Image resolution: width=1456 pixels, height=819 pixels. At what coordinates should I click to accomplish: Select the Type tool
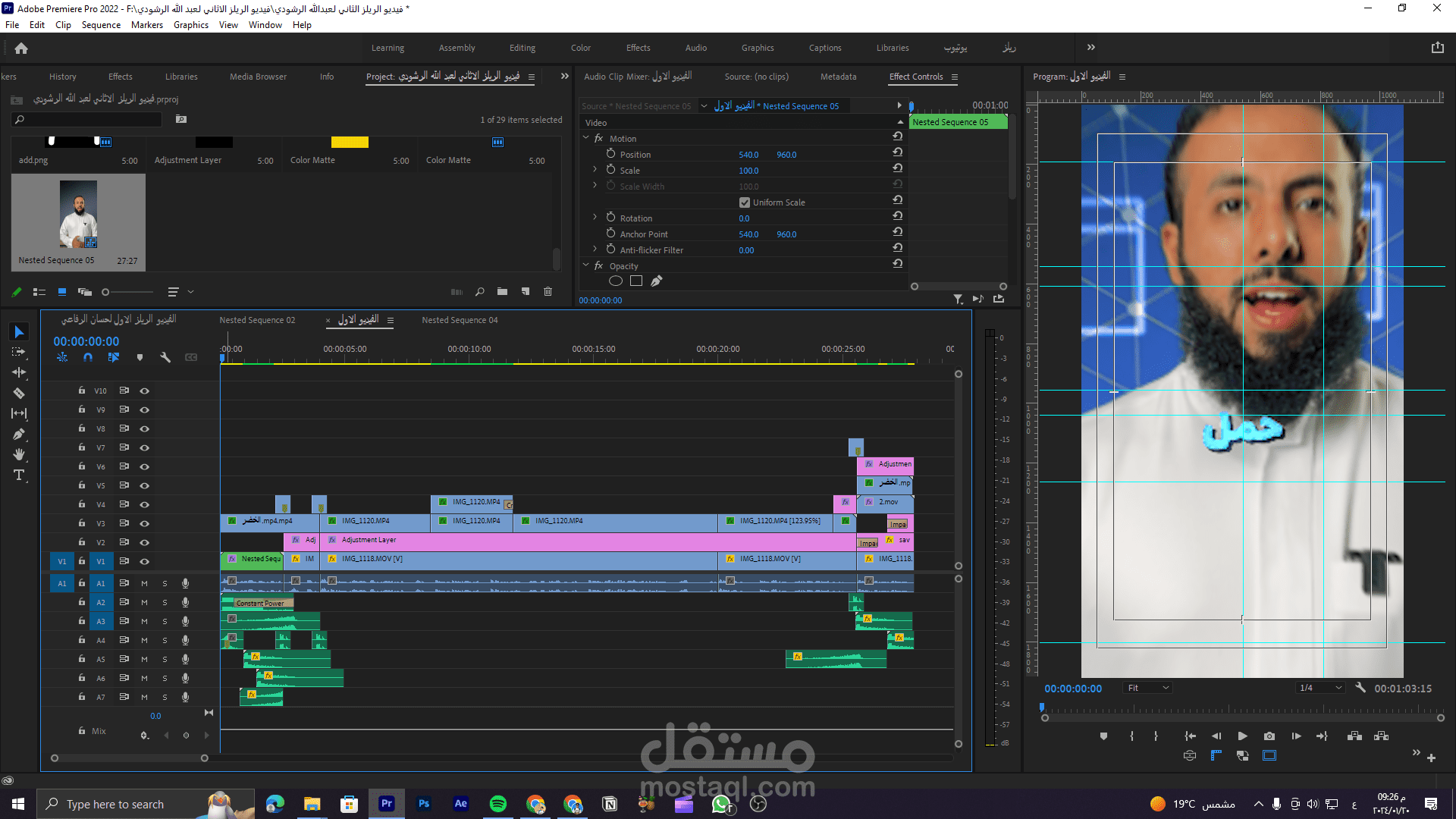(x=19, y=475)
